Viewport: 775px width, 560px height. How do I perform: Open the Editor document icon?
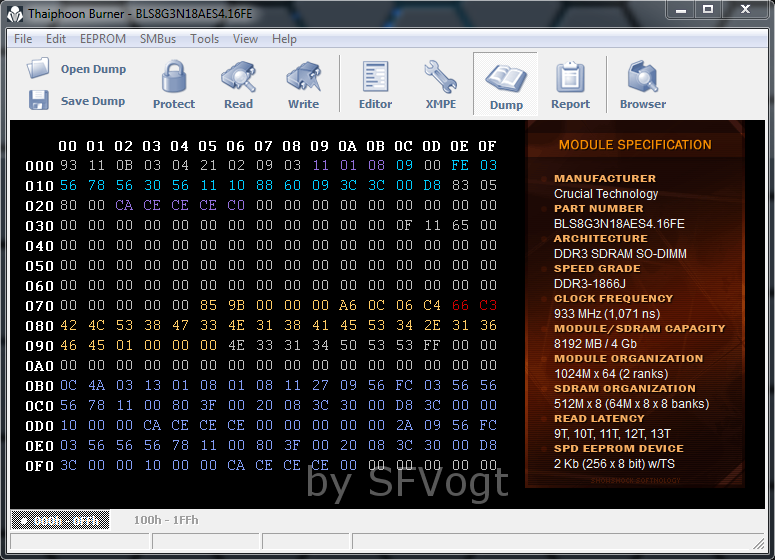(376, 77)
